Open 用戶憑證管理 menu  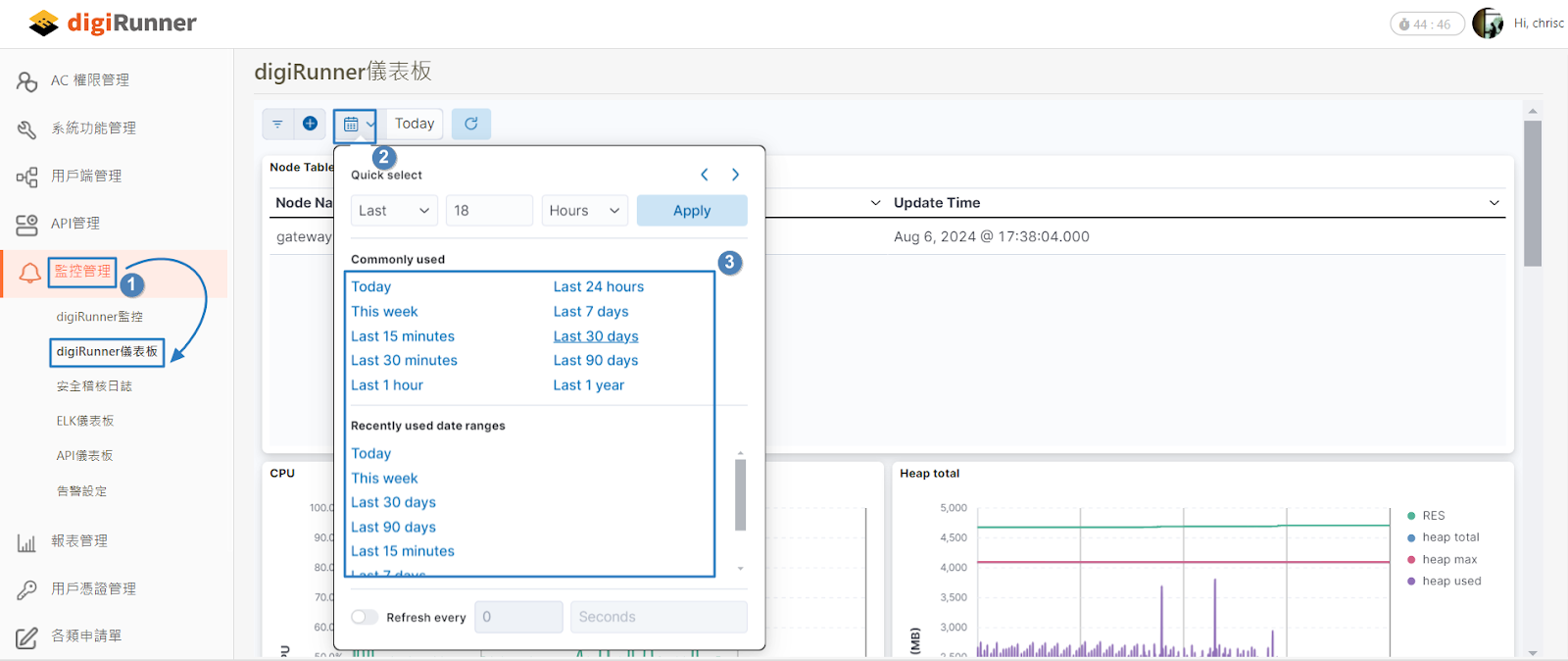[x=94, y=588]
